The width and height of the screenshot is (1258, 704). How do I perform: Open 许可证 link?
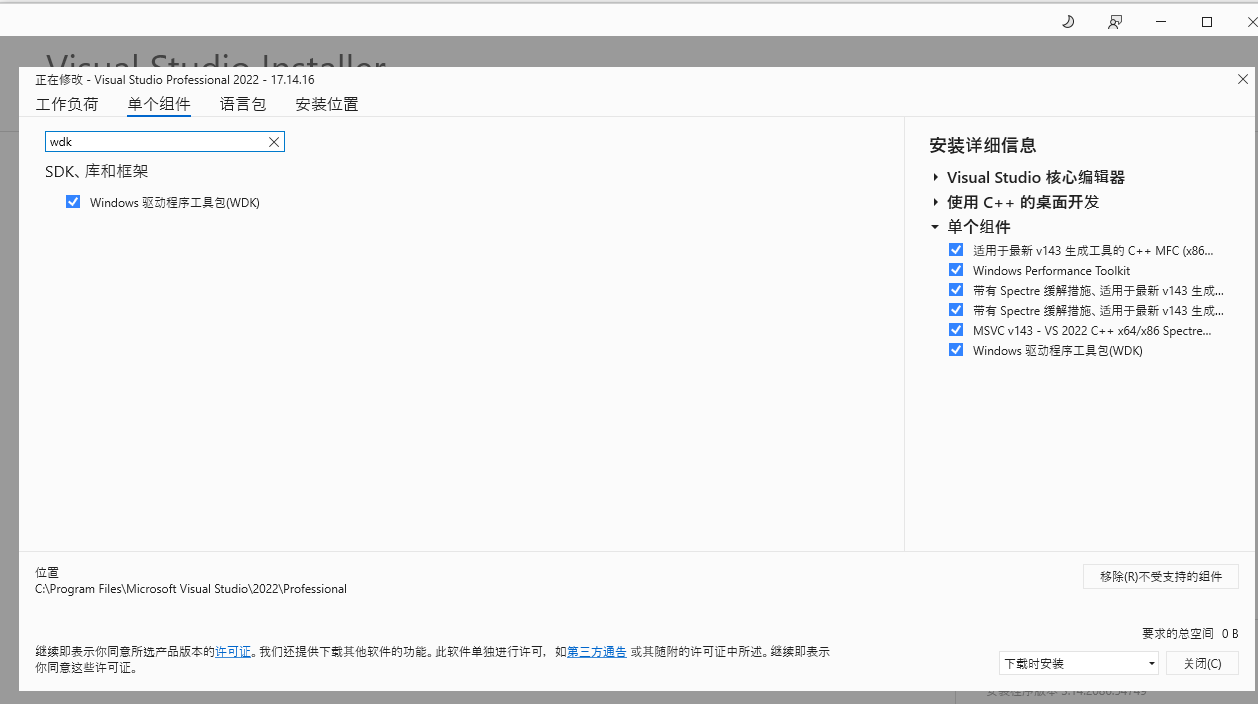click(234, 651)
